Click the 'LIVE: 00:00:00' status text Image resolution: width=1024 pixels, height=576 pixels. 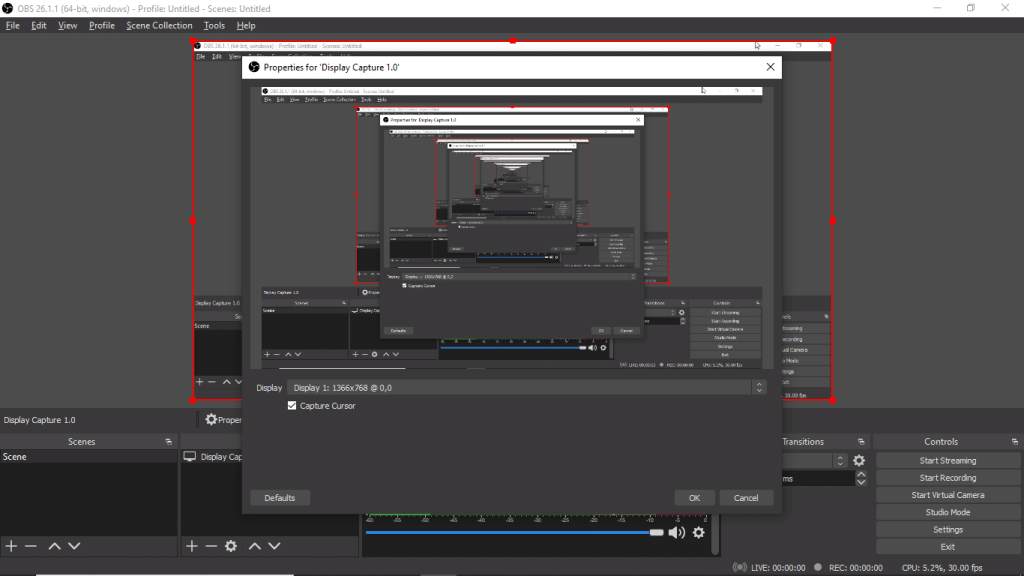[x=778, y=568]
